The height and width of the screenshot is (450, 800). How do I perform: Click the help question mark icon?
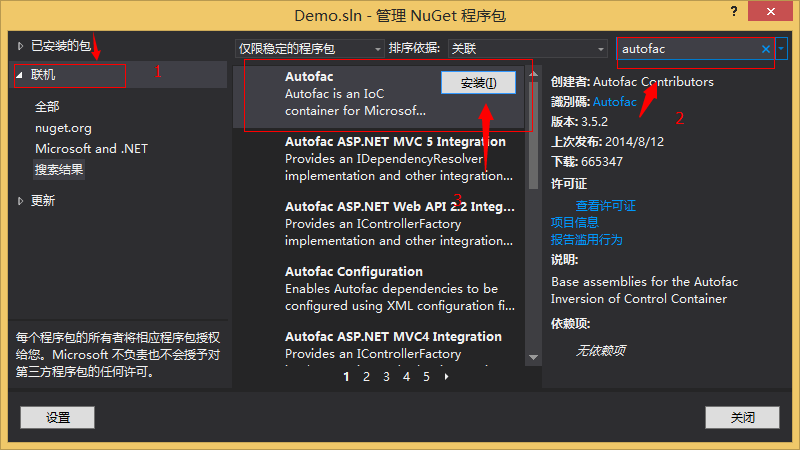tap(734, 11)
